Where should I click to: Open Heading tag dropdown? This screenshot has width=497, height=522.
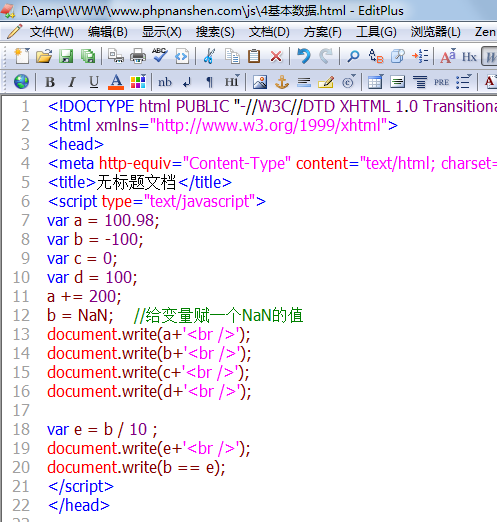(232, 81)
